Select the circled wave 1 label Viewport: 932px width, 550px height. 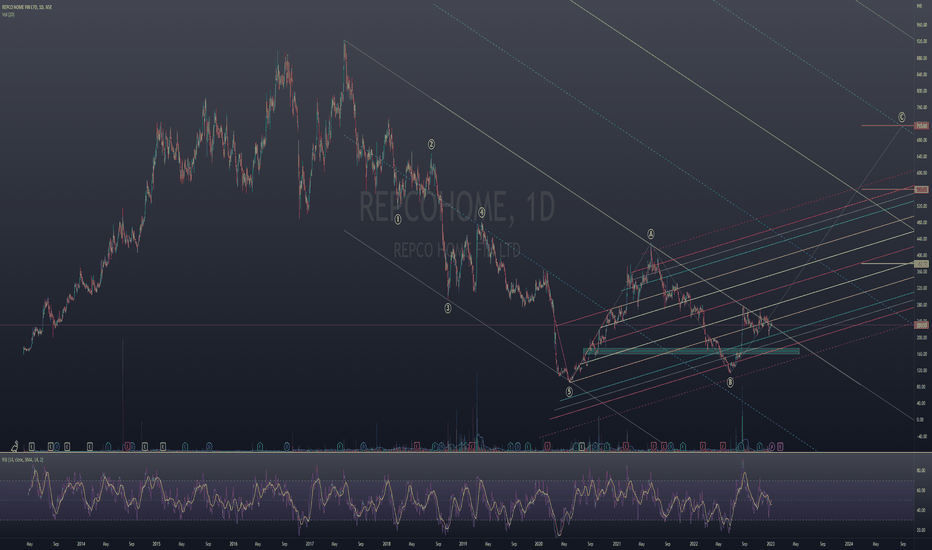pyautogui.click(x=398, y=219)
